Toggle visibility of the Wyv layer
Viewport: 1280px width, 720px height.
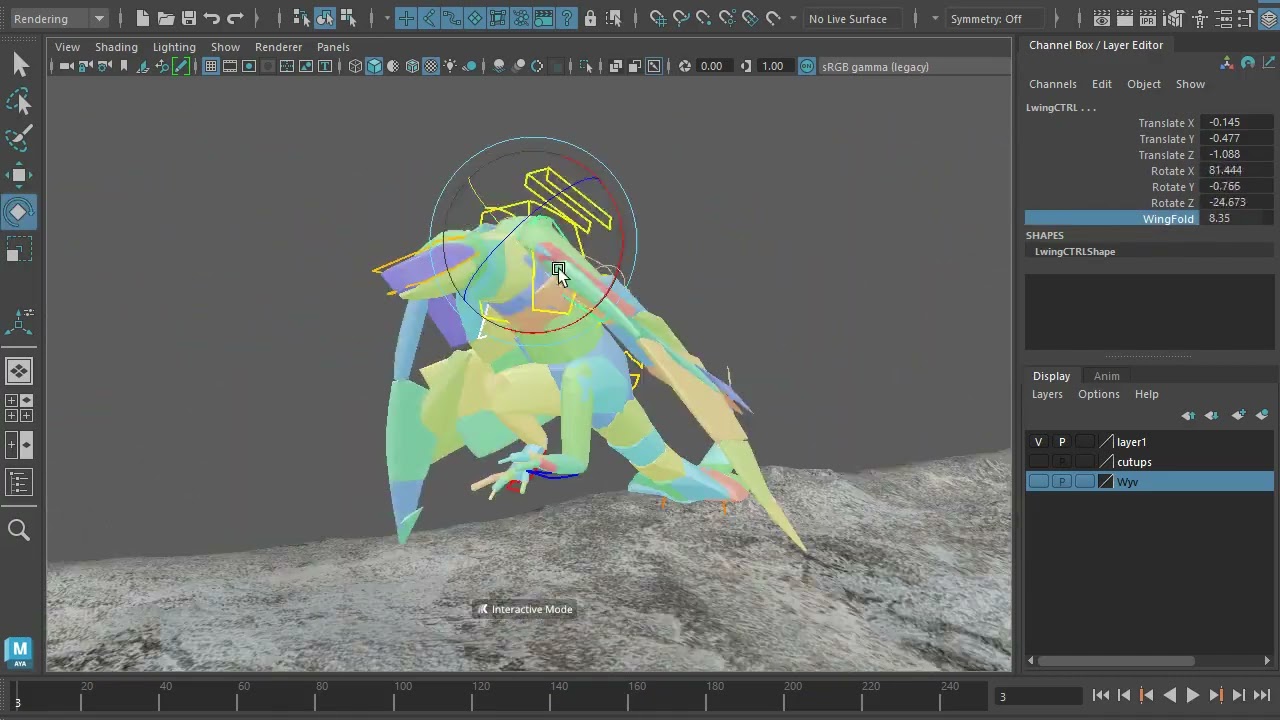[1038, 482]
